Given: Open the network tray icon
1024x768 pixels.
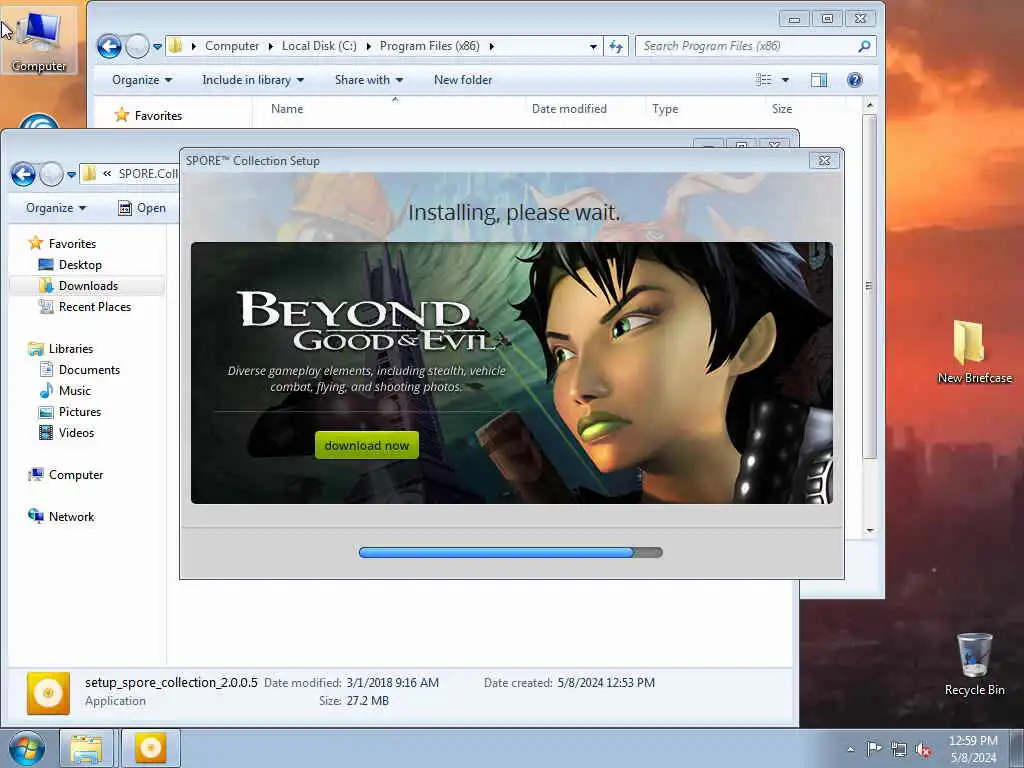Looking at the screenshot, I should tap(899, 750).
